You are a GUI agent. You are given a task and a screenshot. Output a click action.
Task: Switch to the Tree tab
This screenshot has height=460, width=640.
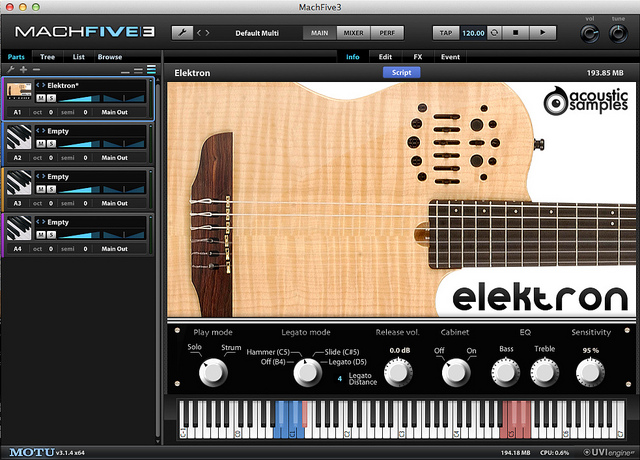click(47, 57)
